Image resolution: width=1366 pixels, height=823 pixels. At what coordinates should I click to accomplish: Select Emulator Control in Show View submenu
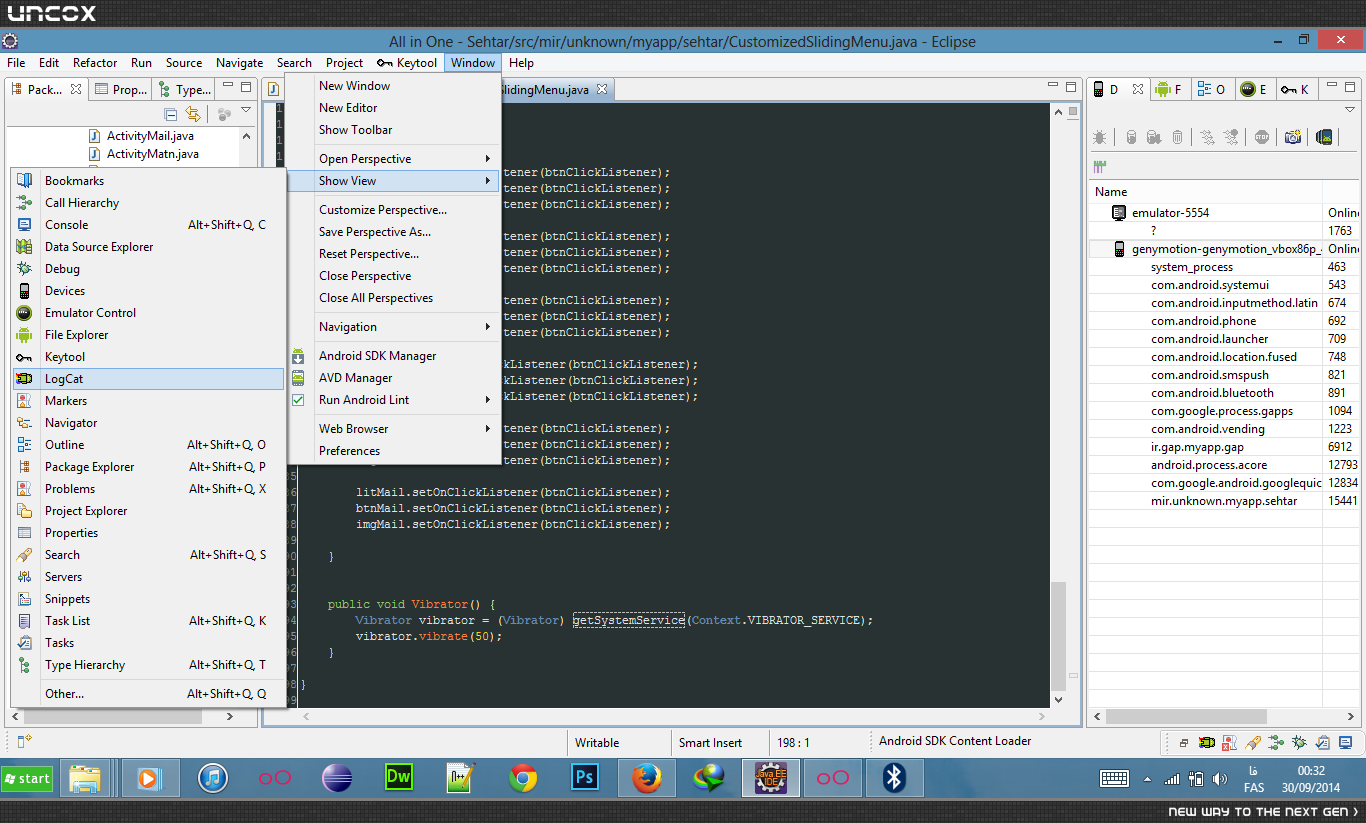click(148, 313)
